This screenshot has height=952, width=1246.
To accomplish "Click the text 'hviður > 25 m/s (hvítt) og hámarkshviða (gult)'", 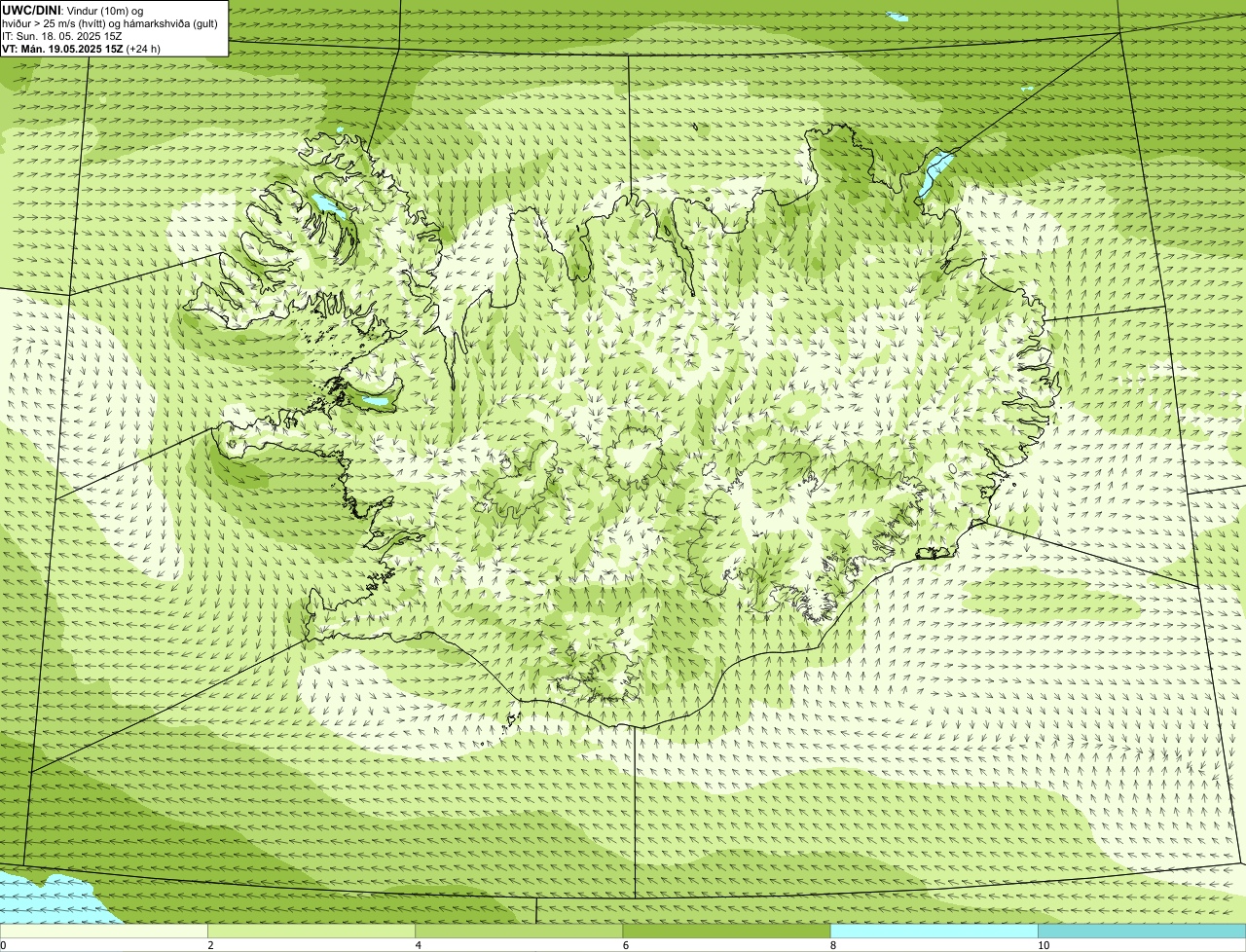I will (110, 23).
